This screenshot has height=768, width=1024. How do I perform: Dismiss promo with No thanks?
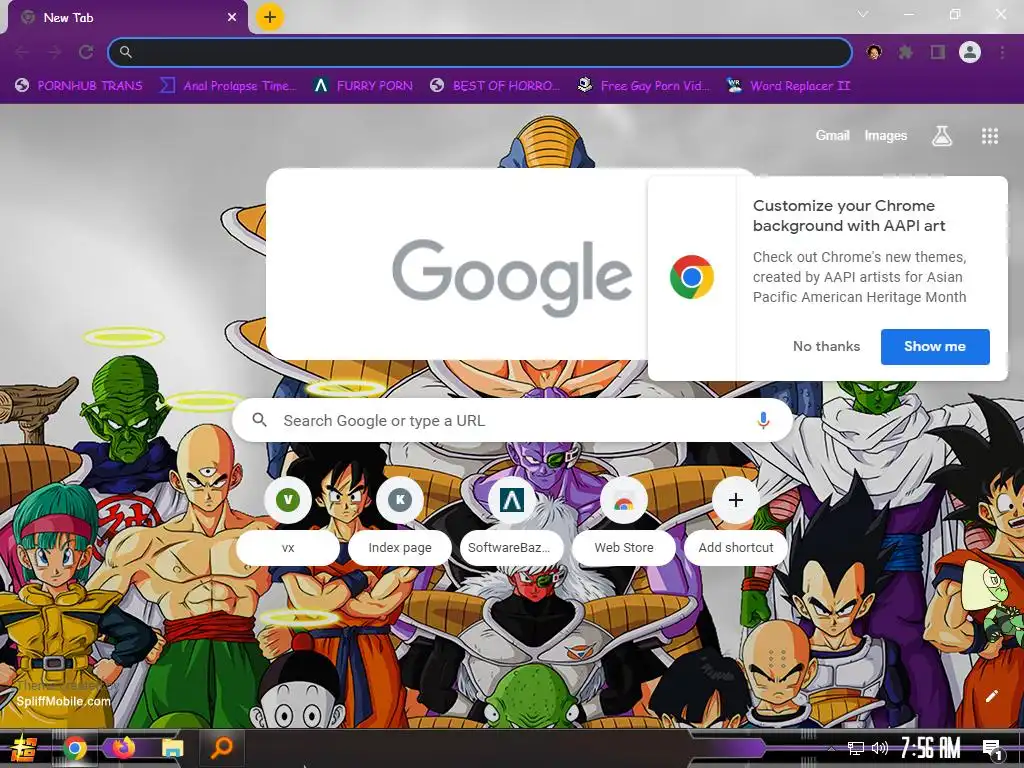pyautogui.click(x=826, y=346)
